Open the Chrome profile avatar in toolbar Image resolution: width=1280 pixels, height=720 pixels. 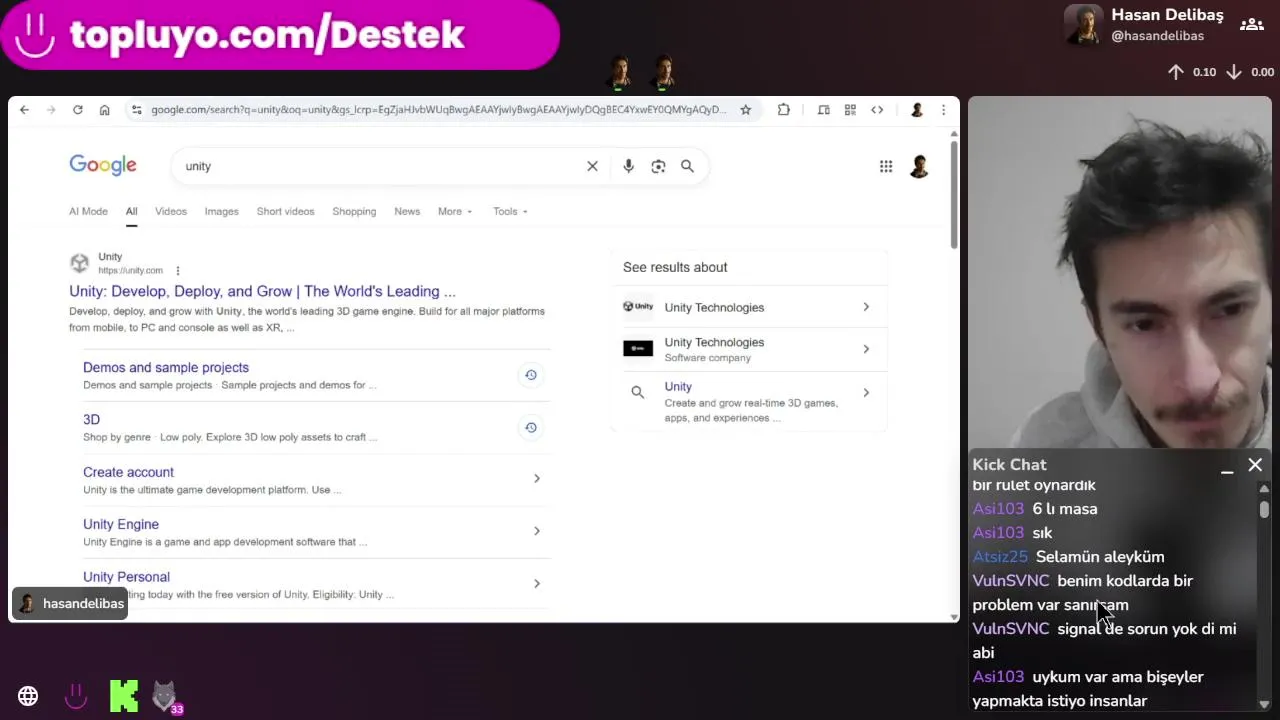coord(917,110)
